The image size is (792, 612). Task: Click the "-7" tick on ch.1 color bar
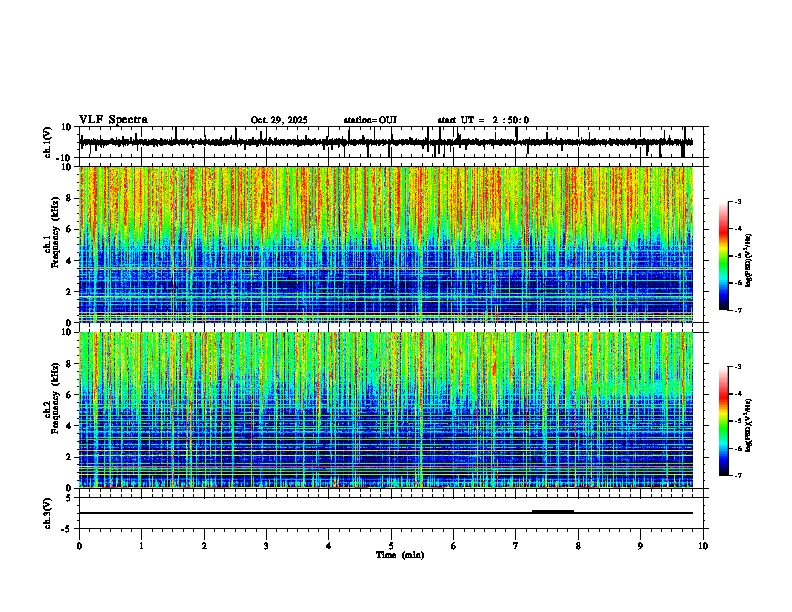point(738,310)
